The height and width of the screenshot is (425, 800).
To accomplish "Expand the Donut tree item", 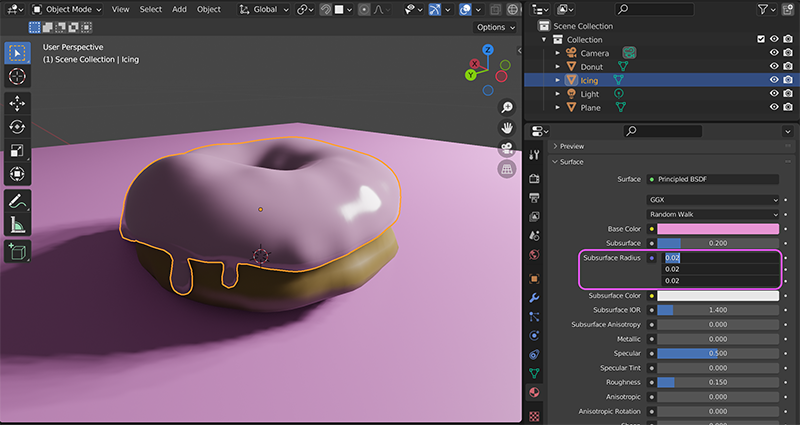I will (x=557, y=67).
